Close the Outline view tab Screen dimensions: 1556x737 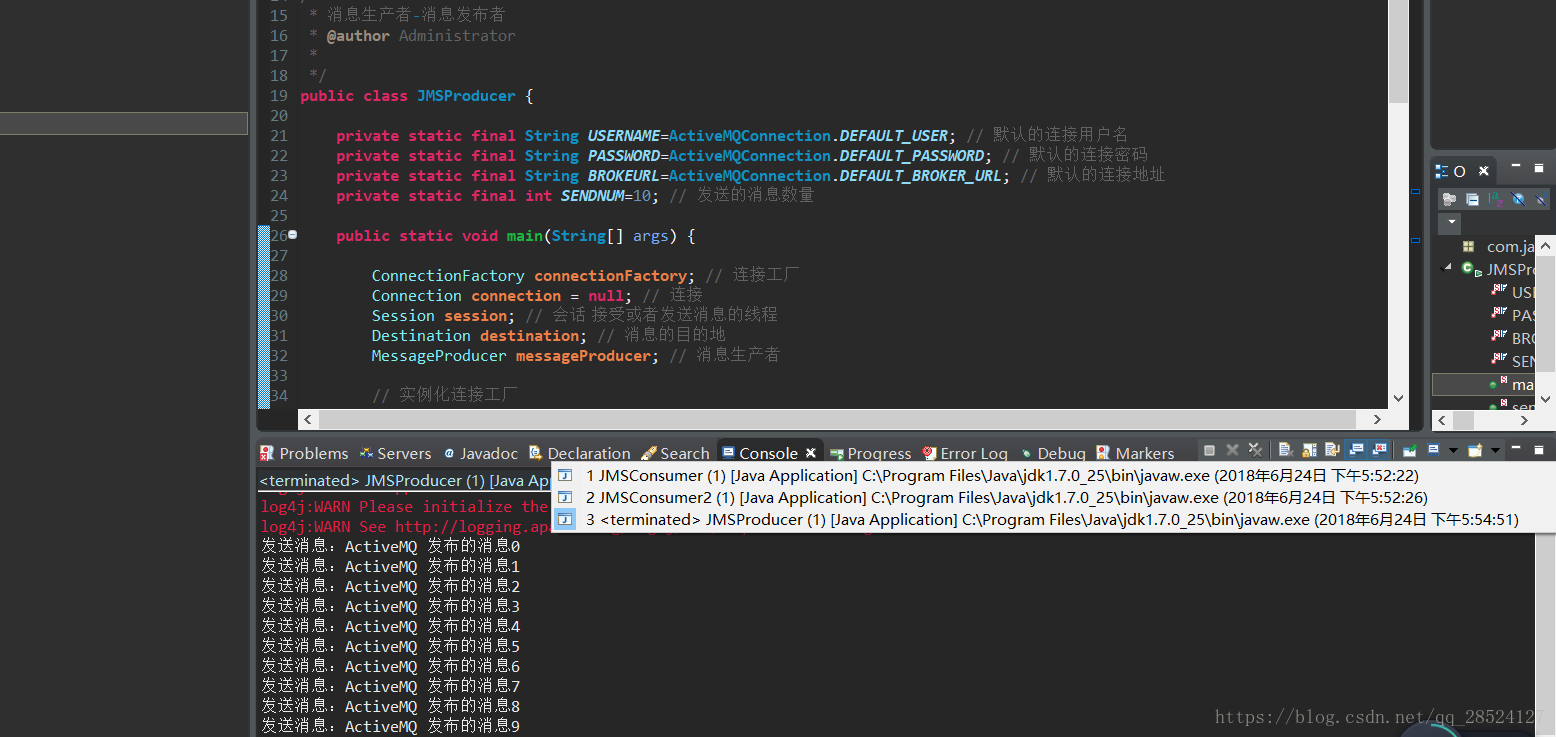coord(1484,171)
